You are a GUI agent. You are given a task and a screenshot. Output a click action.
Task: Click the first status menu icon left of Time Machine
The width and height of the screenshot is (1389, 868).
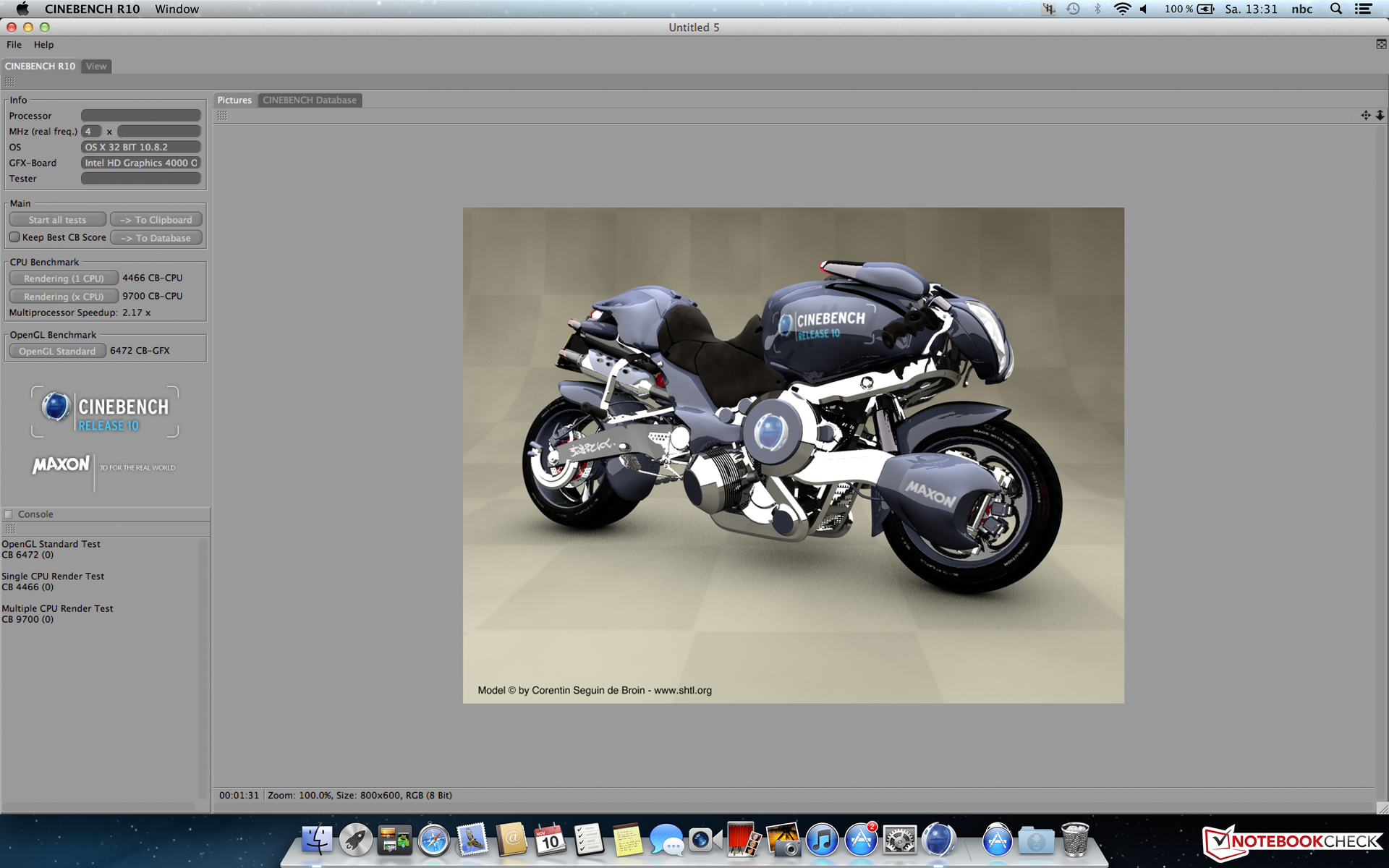(1048, 9)
